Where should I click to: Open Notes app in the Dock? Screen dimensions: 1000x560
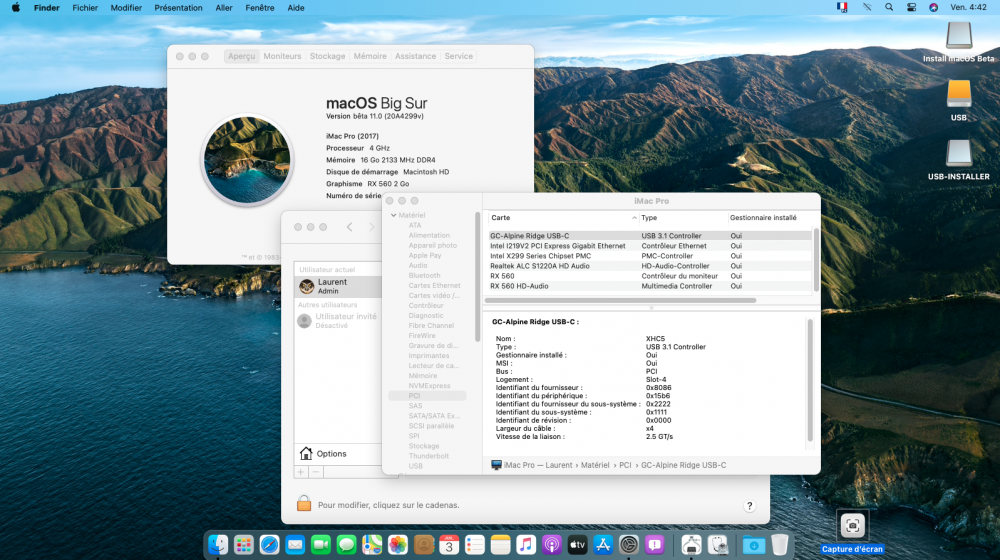tap(500, 545)
